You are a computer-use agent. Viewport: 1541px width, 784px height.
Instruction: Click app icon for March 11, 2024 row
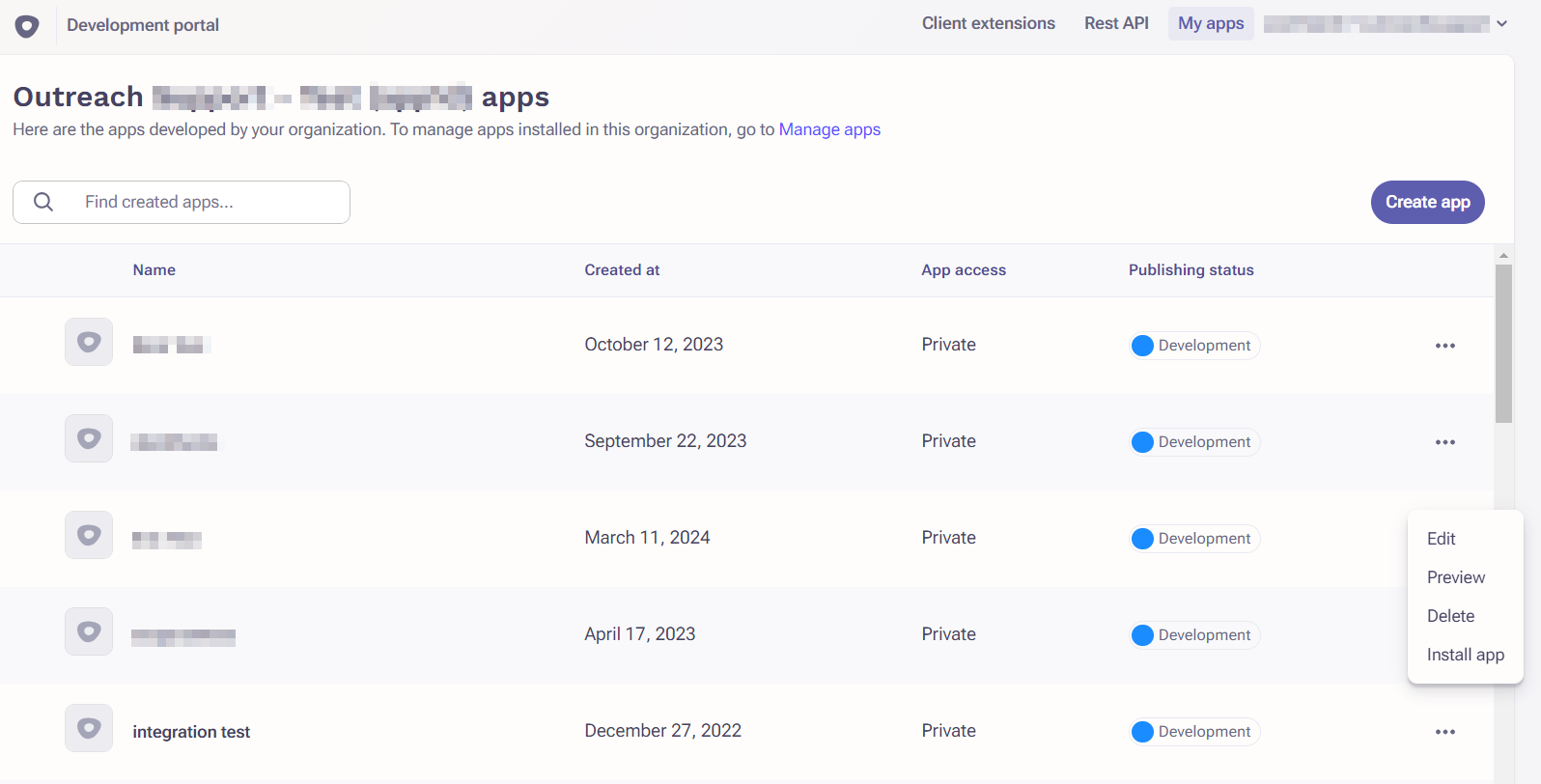pyautogui.click(x=89, y=535)
